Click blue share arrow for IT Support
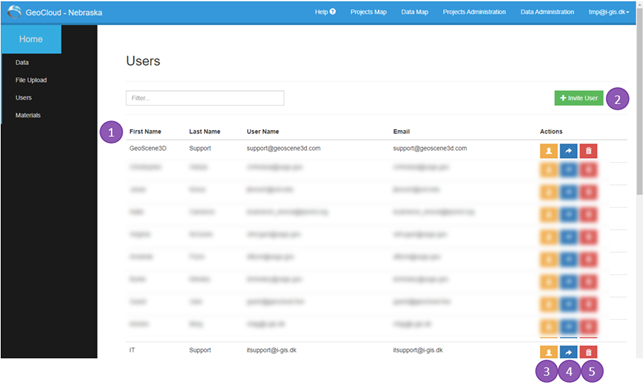 coord(568,352)
